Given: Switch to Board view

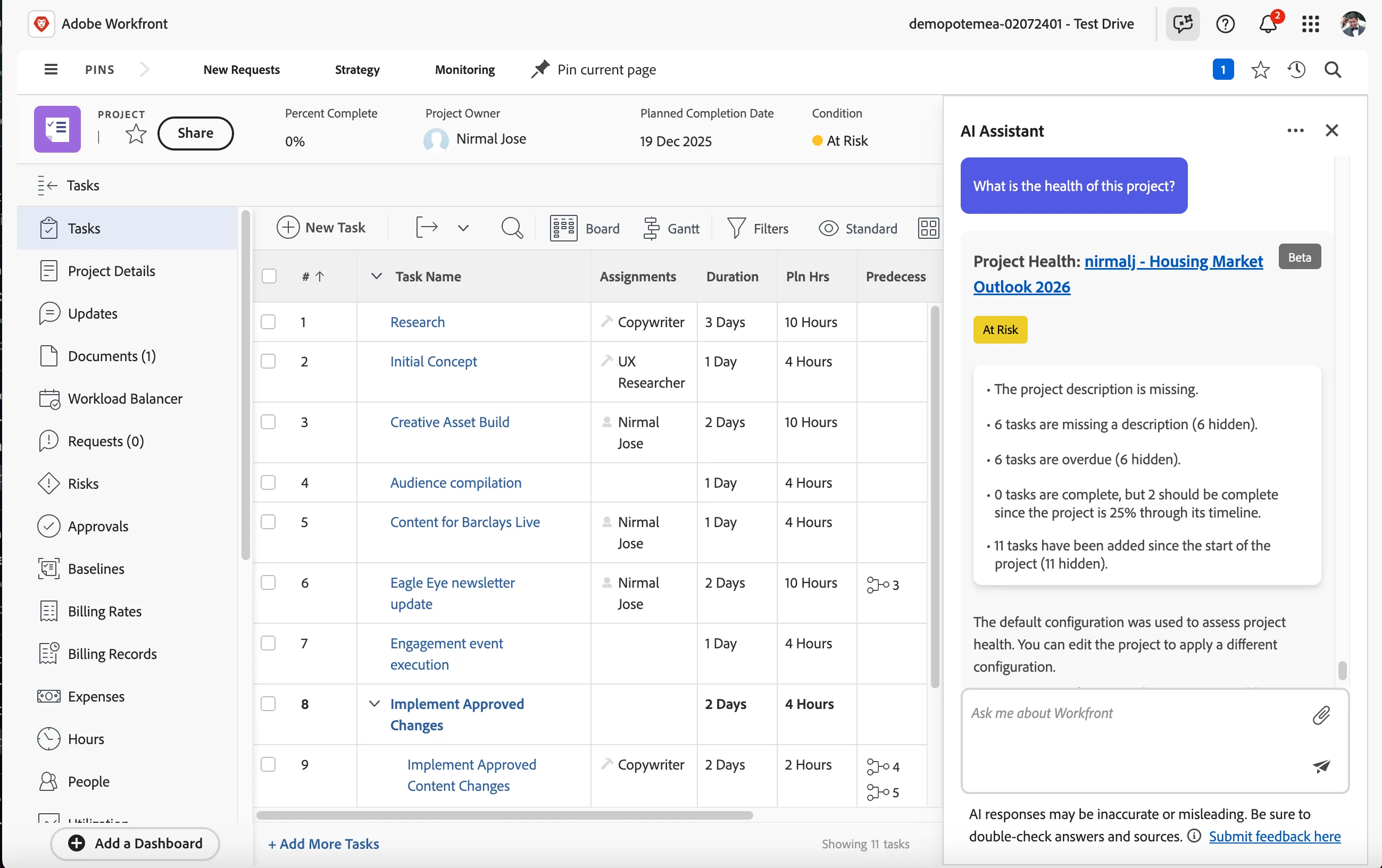Looking at the screenshot, I should [x=585, y=228].
